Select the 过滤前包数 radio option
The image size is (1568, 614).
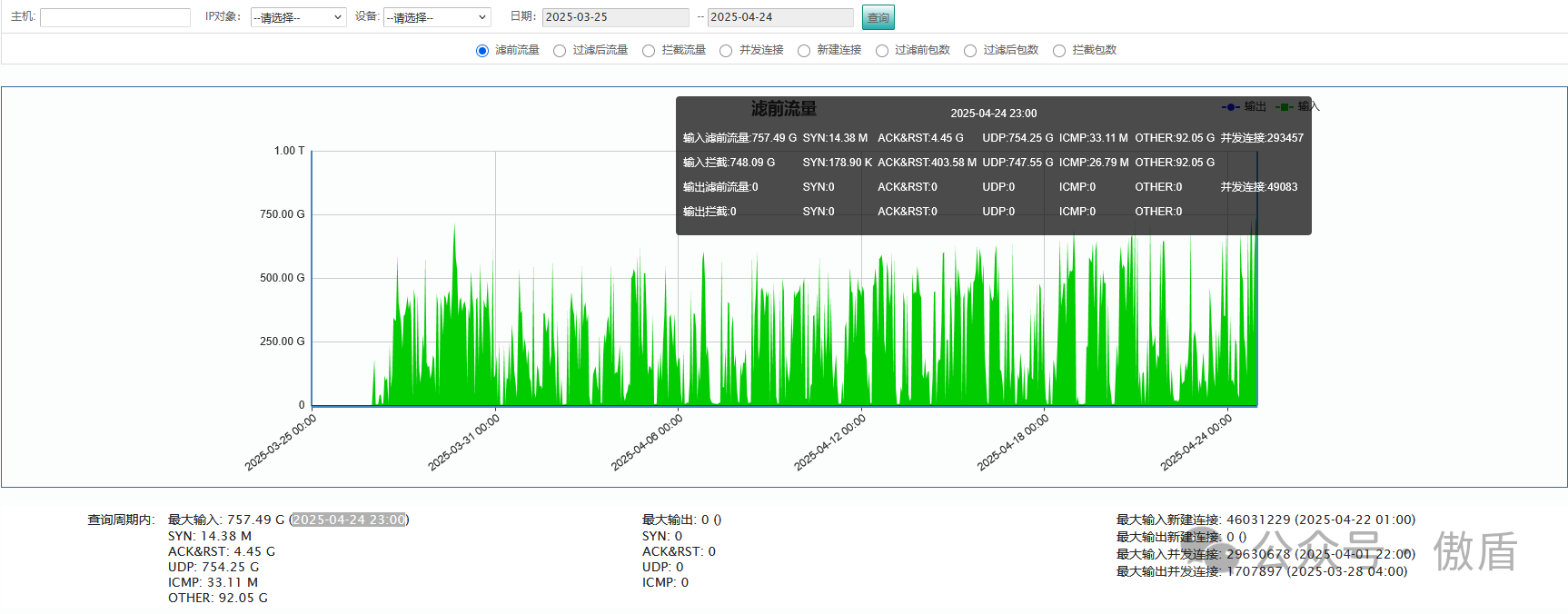tap(882, 51)
